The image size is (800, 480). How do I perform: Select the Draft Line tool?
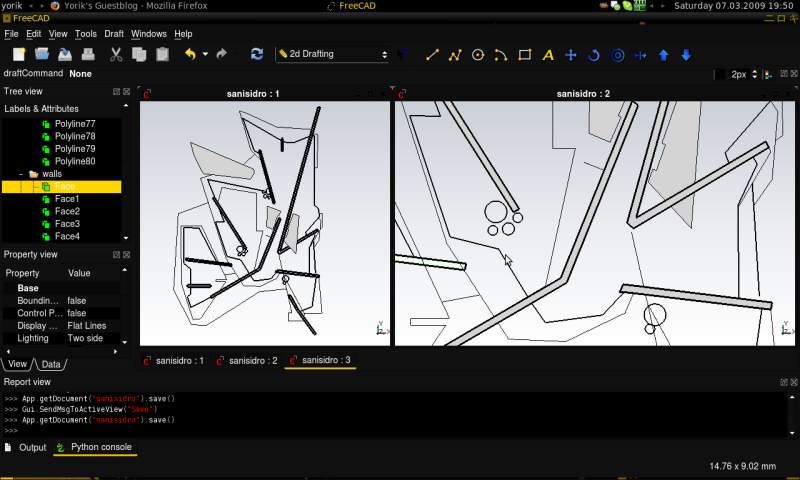point(432,54)
